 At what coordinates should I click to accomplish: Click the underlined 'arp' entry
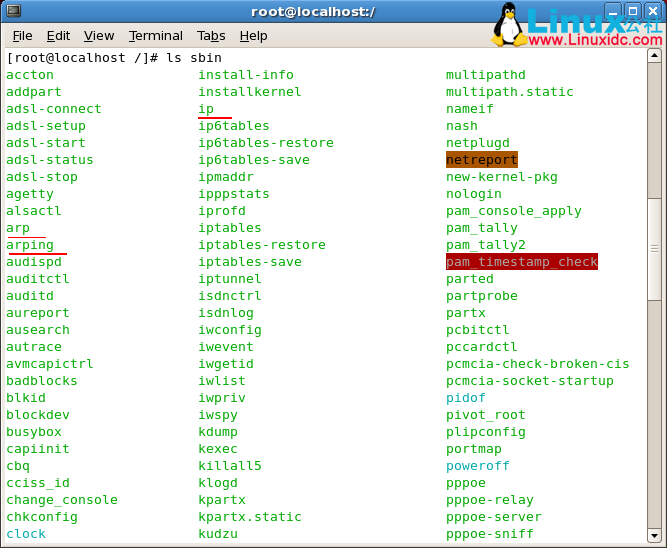click(18, 228)
